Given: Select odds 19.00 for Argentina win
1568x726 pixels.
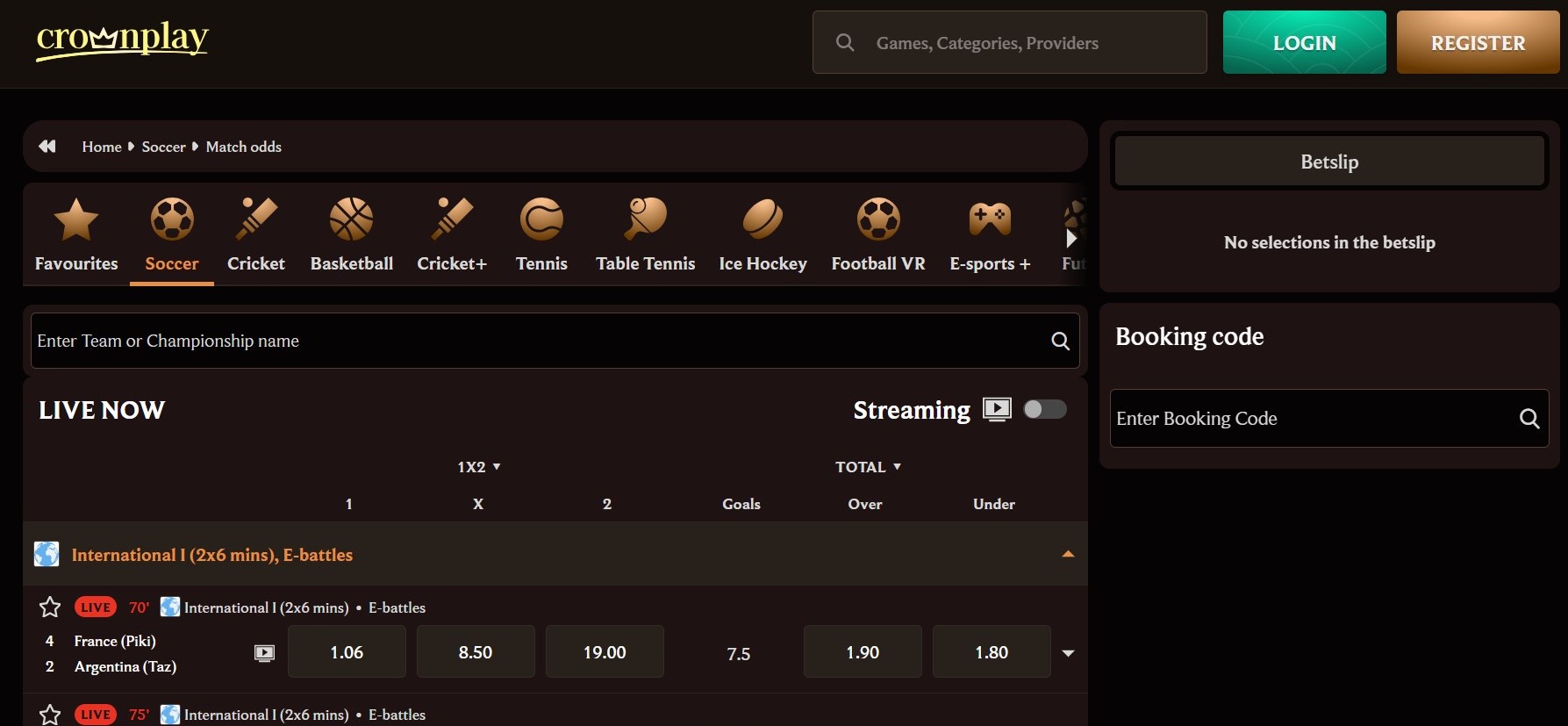Looking at the screenshot, I should (x=605, y=651).
